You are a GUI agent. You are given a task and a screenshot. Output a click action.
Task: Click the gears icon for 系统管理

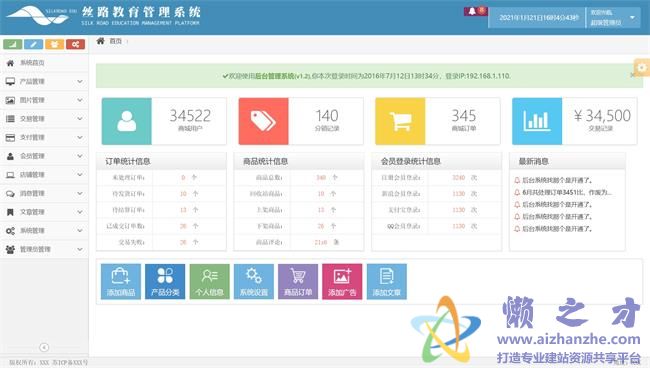(10, 231)
